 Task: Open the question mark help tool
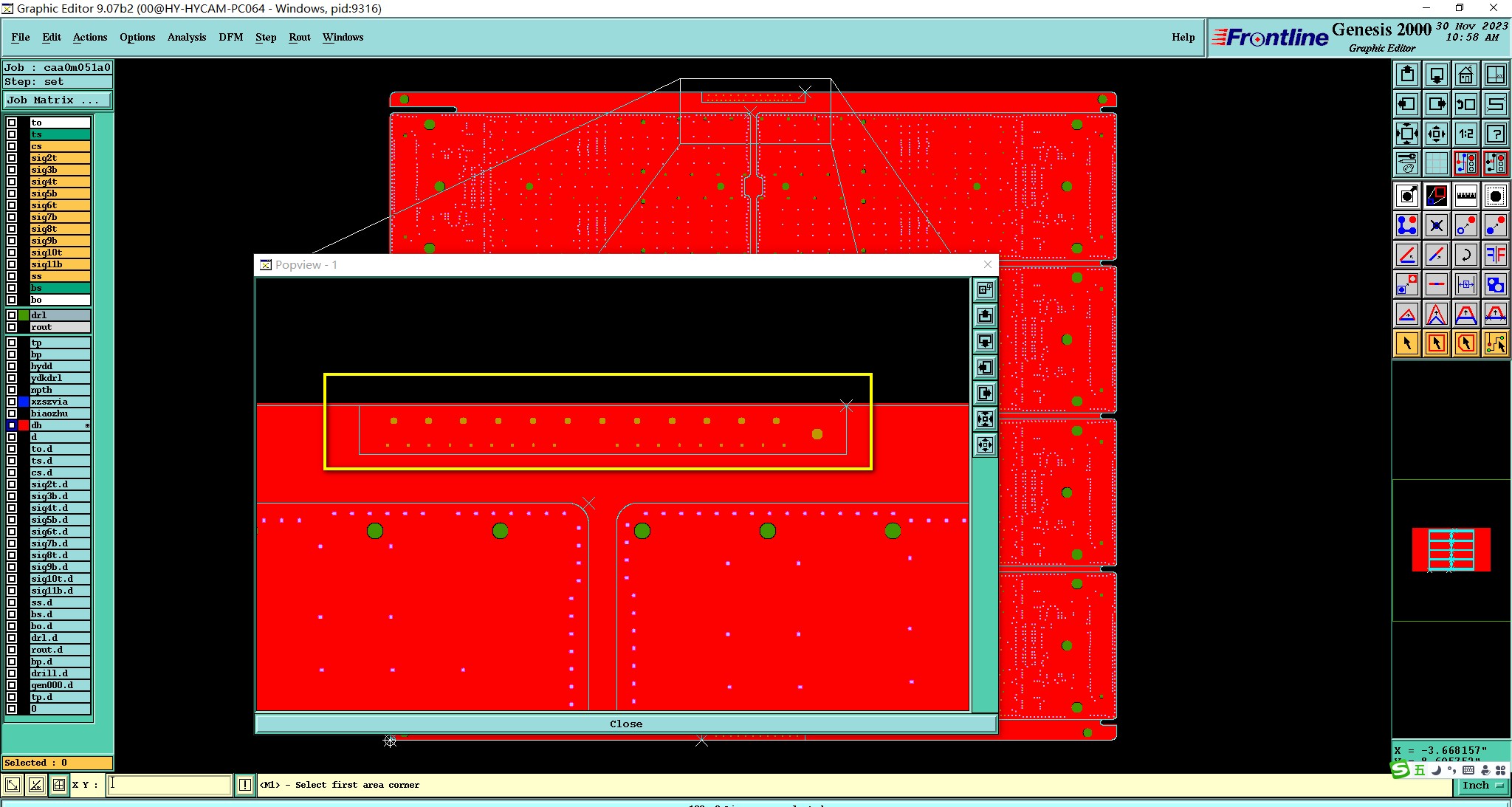click(1495, 134)
